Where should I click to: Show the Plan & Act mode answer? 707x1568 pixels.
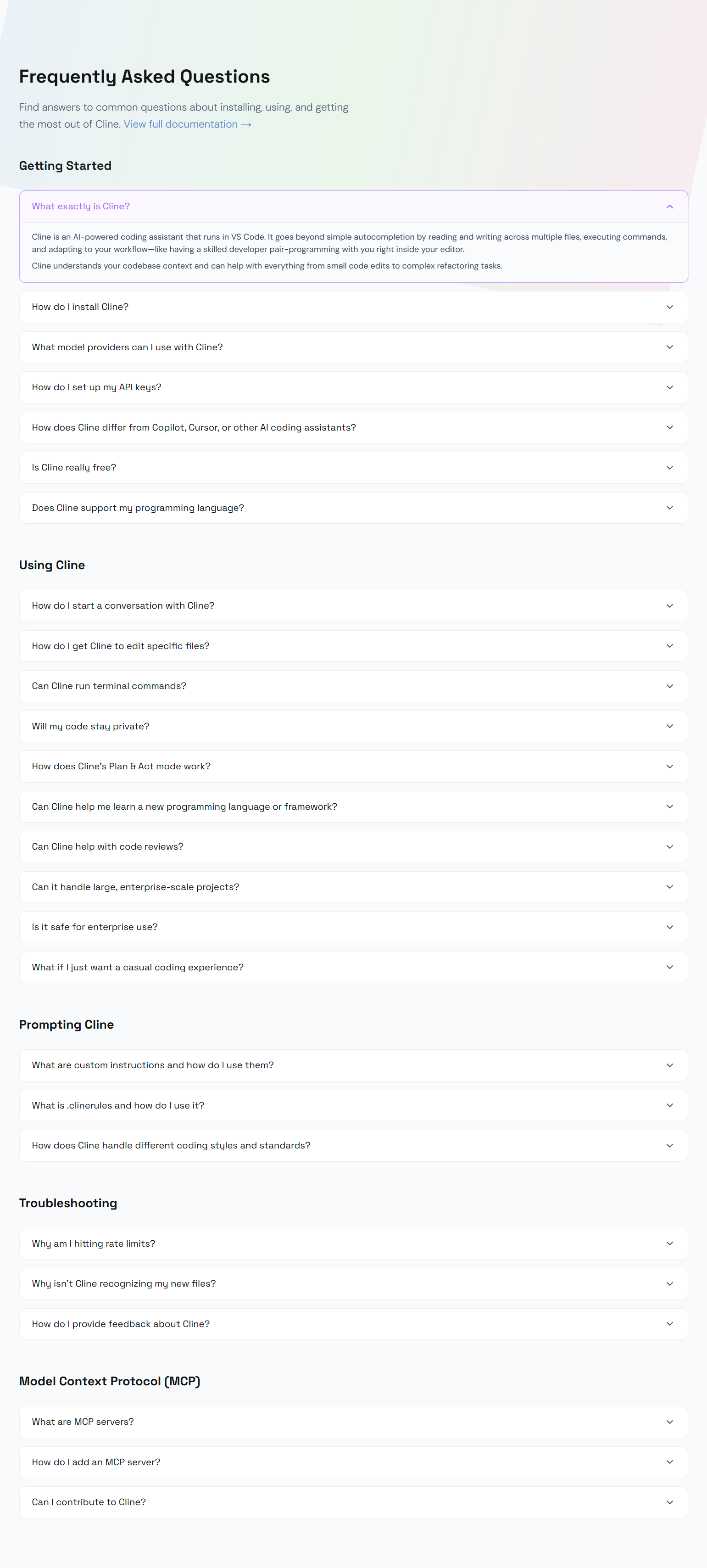click(x=121, y=767)
